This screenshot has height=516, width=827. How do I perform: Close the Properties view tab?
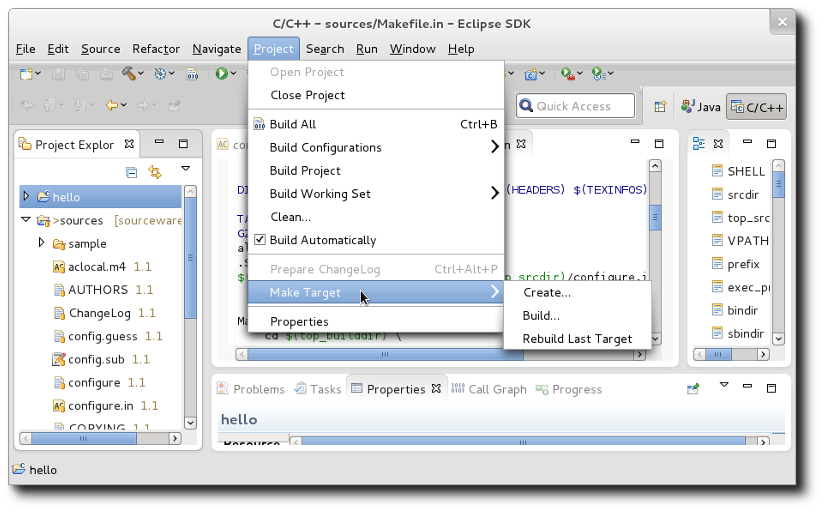pos(436,389)
